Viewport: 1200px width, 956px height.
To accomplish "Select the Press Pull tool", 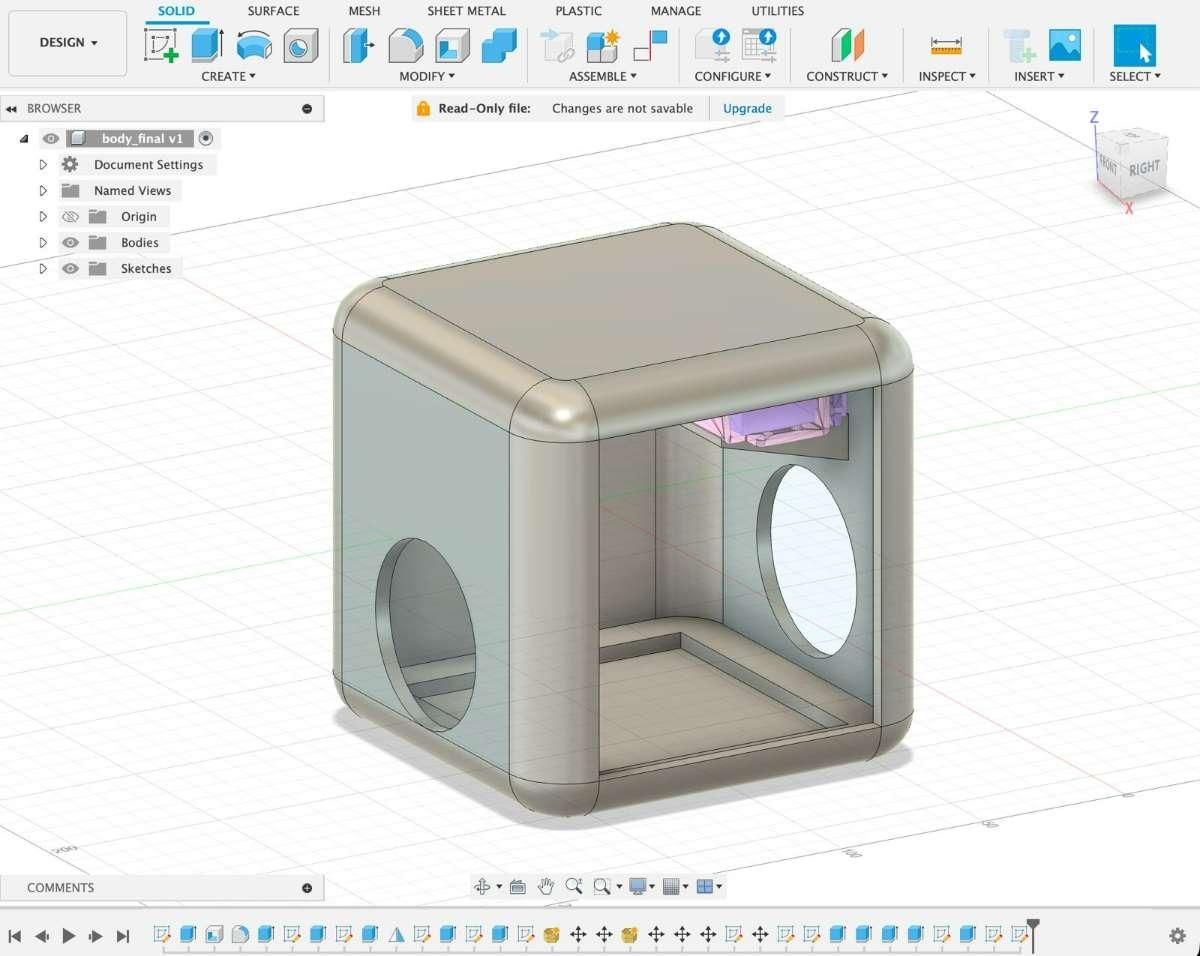I will click(x=358, y=45).
